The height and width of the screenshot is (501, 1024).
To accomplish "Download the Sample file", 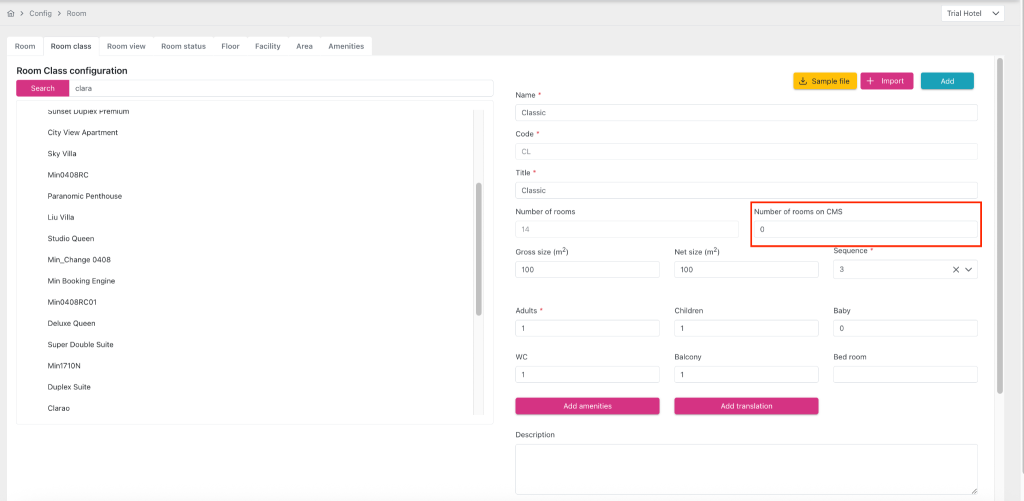I will pos(825,81).
